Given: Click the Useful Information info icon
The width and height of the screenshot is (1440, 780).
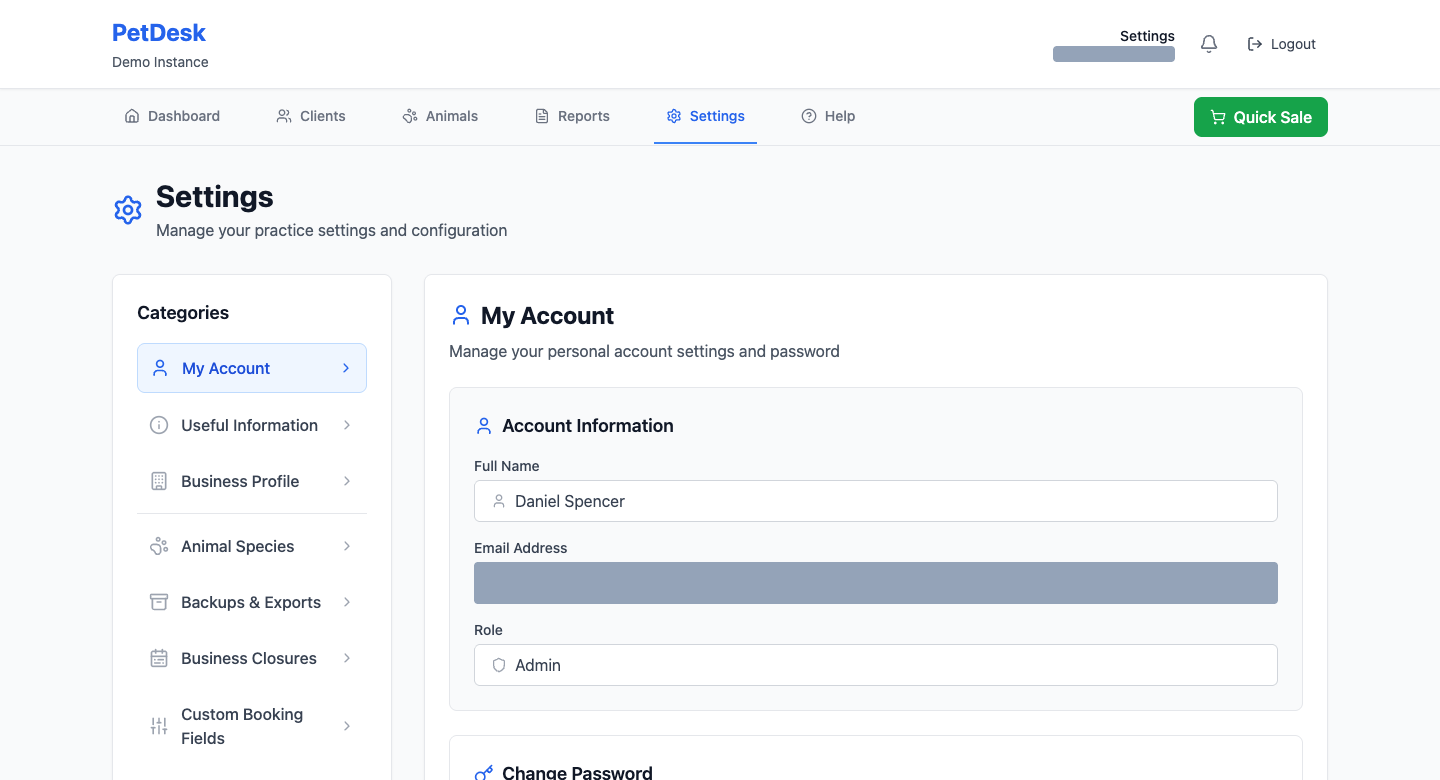Looking at the screenshot, I should (x=159, y=425).
